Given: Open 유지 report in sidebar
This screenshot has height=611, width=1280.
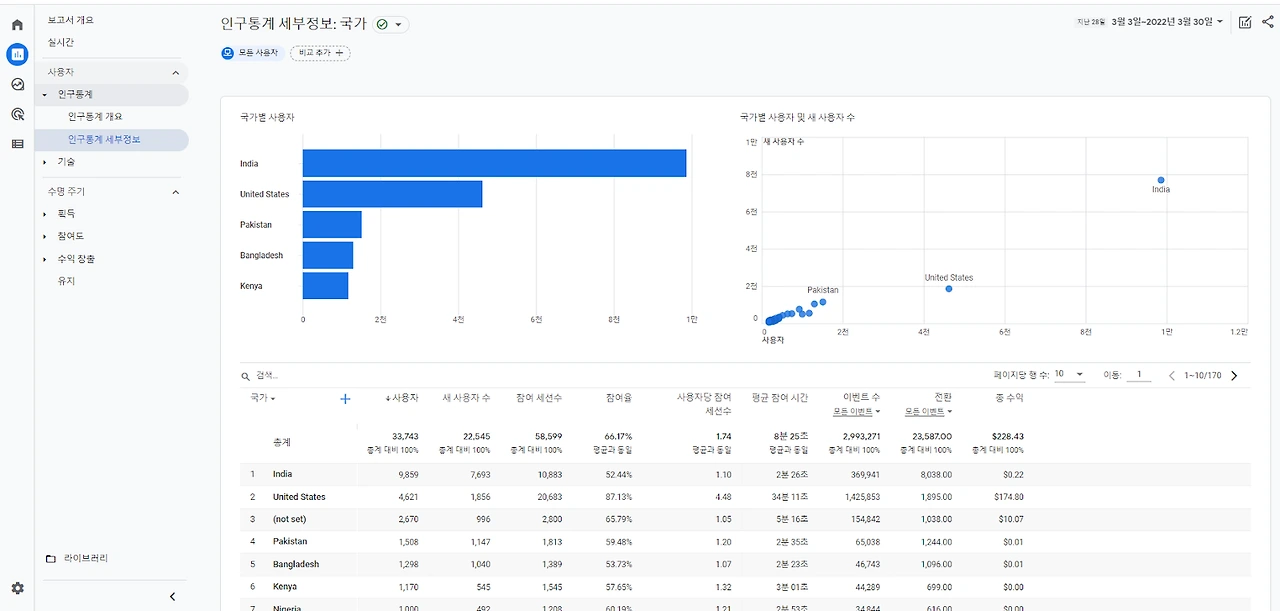Looking at the screenshot, I should (x=66, y=281).
